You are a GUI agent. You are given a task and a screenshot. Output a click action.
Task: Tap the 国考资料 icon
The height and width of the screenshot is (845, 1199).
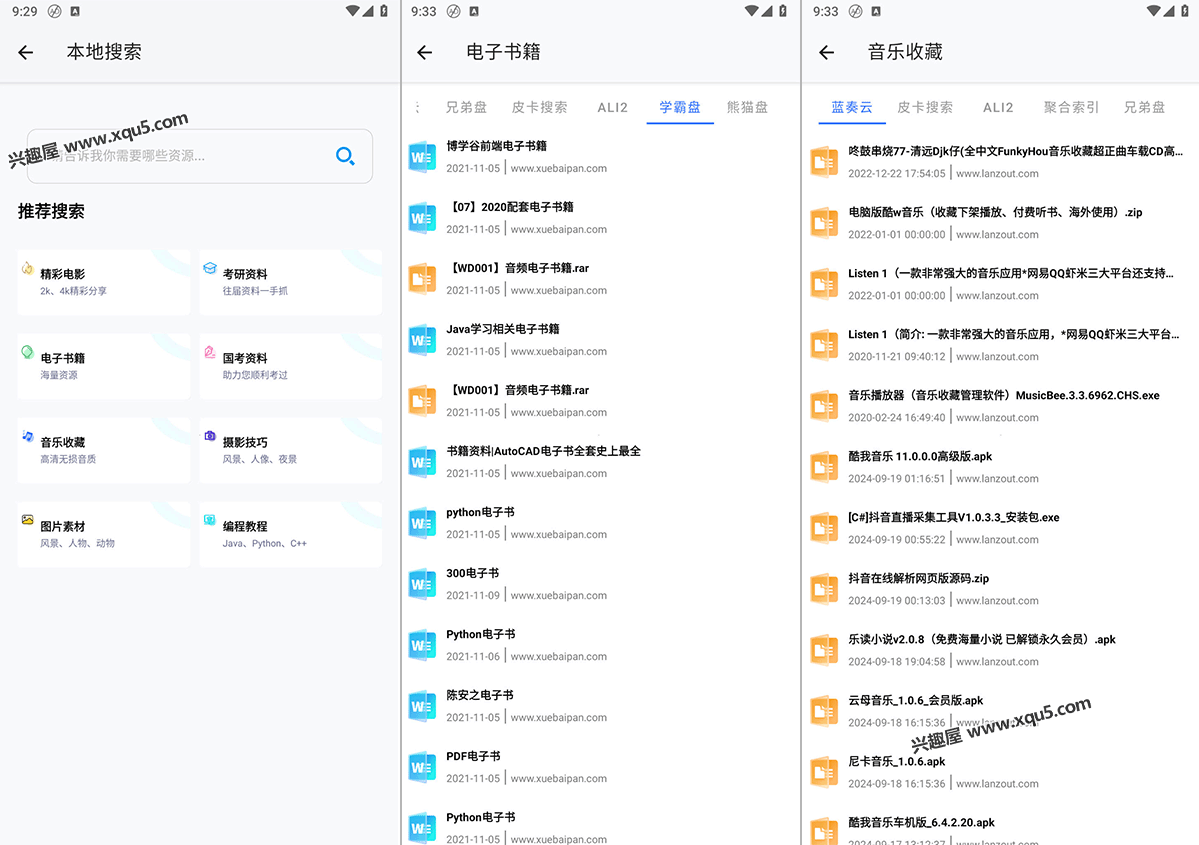point(210,353)
